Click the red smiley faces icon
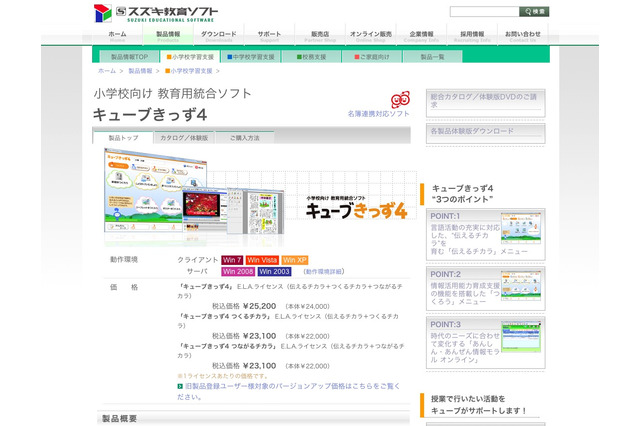Viewport: 640px width, 426px height. click(x=400, y=99)
